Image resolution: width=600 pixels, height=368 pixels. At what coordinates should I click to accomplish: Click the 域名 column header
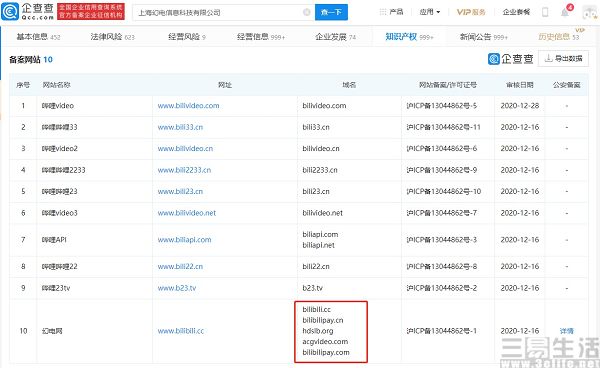click(x=349, y=85)
